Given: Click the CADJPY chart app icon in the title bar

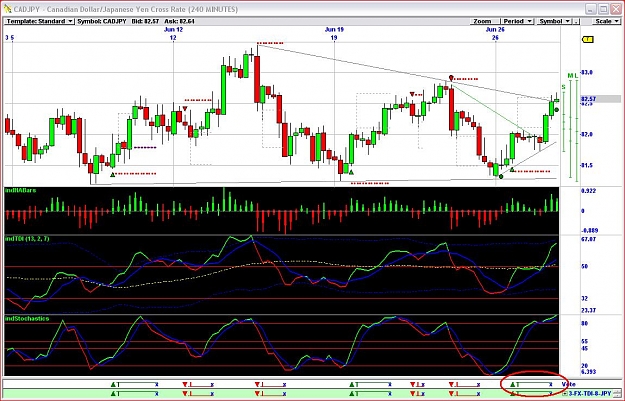Looking at the screenshot, I should click(x=7, y=9).
